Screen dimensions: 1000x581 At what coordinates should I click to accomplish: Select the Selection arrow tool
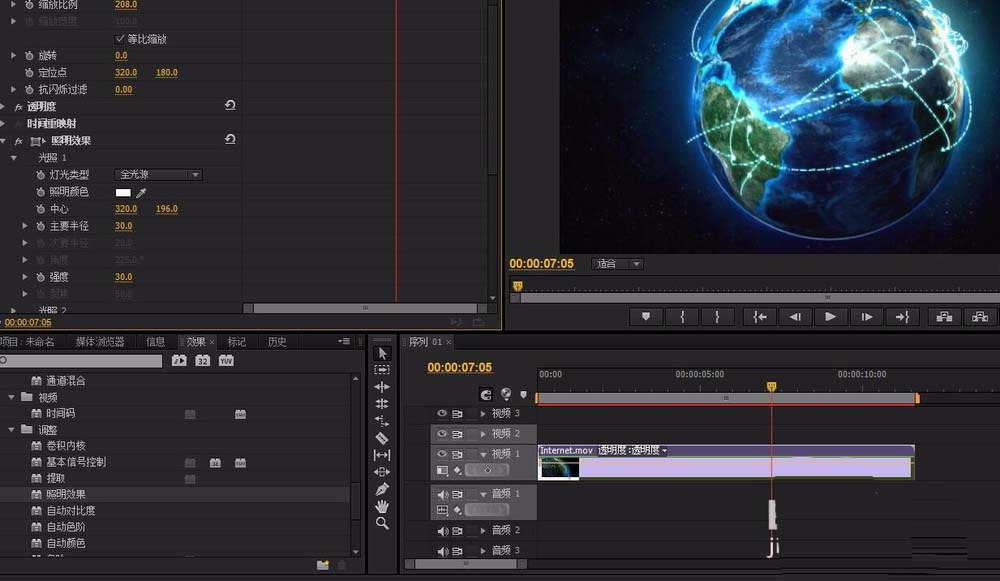coord(382,353)
